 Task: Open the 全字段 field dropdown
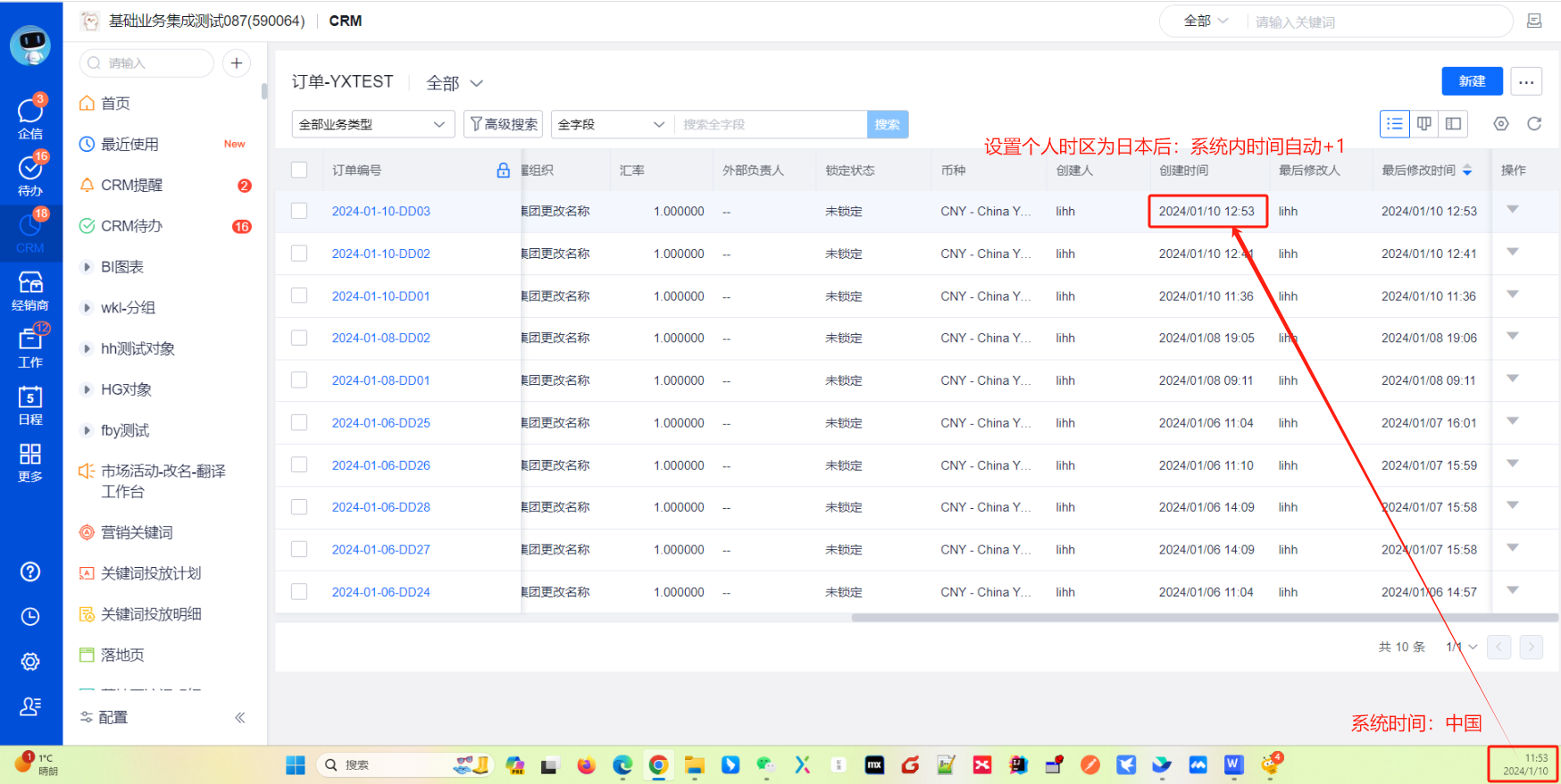[613, 124]
